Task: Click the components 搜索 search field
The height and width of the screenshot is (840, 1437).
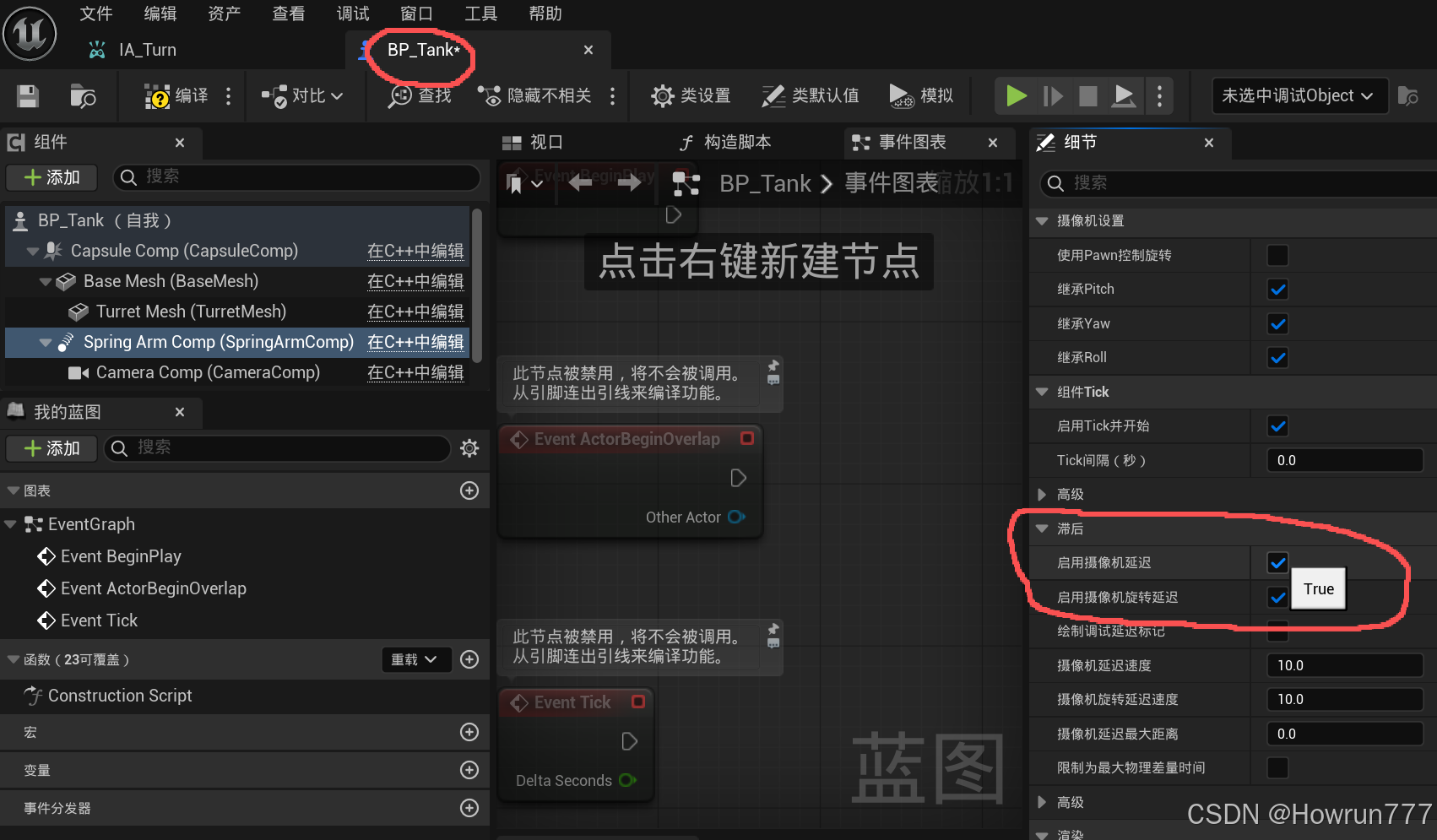Action: pos(296,177)
